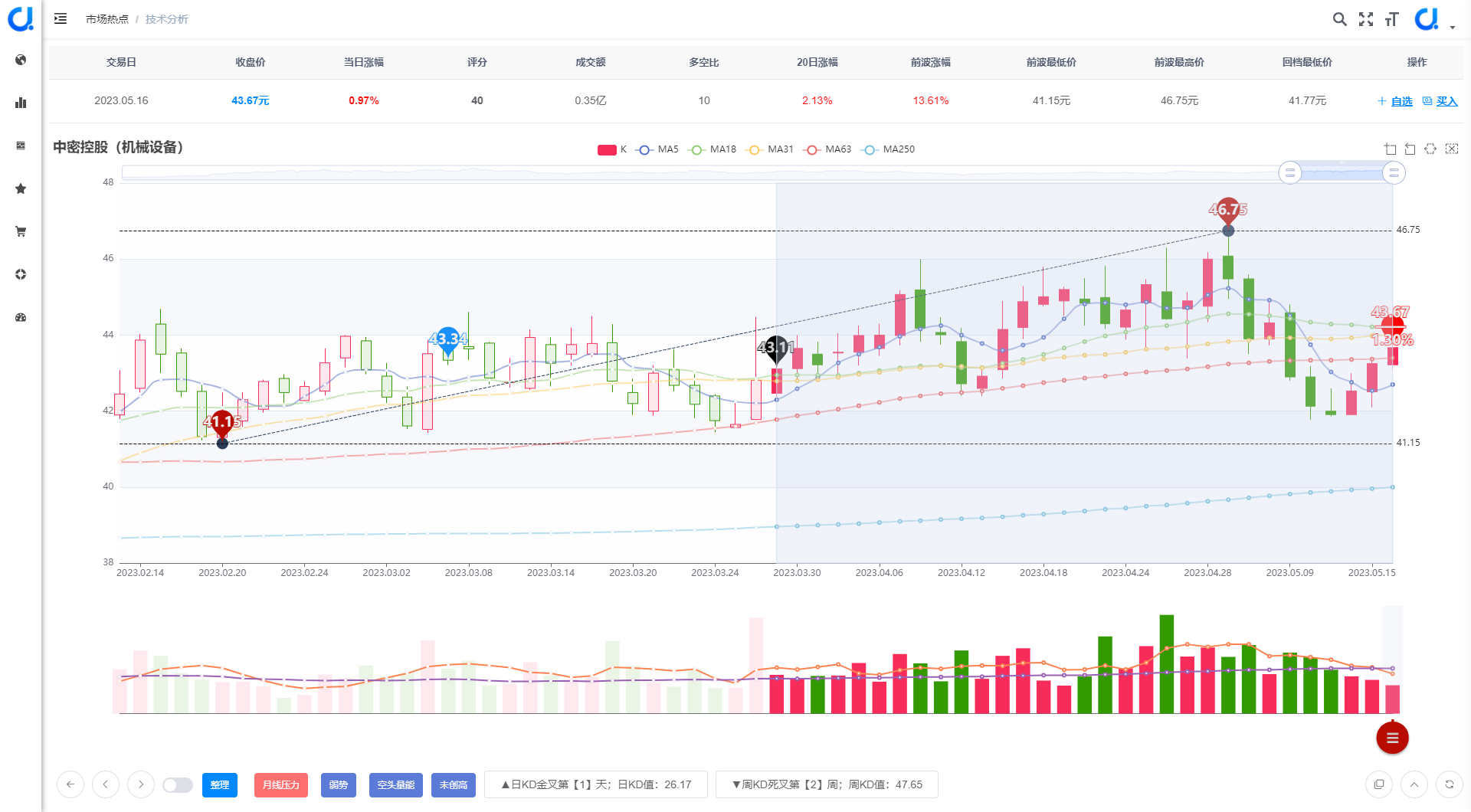Click the scroll-up chevron button
Screen dimensions: 1471x812
click(1414, 784)
